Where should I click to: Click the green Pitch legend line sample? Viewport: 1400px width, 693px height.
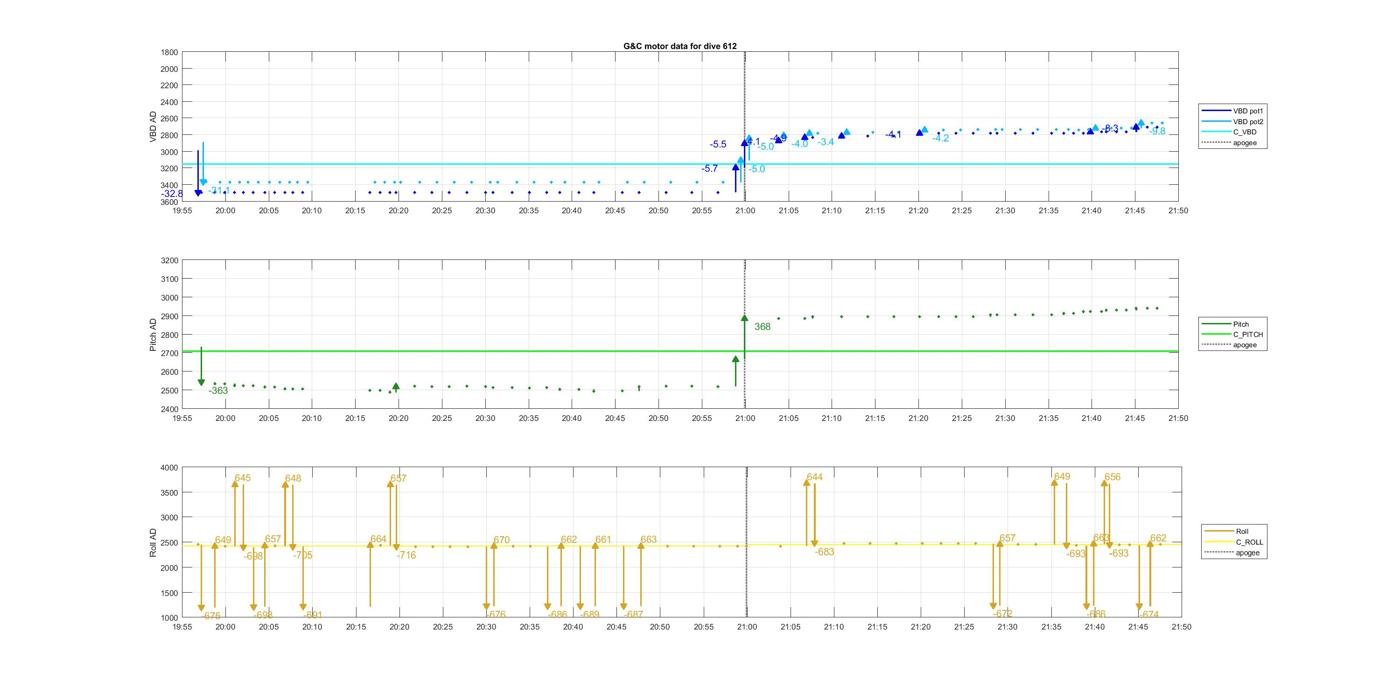point(1218,324)
